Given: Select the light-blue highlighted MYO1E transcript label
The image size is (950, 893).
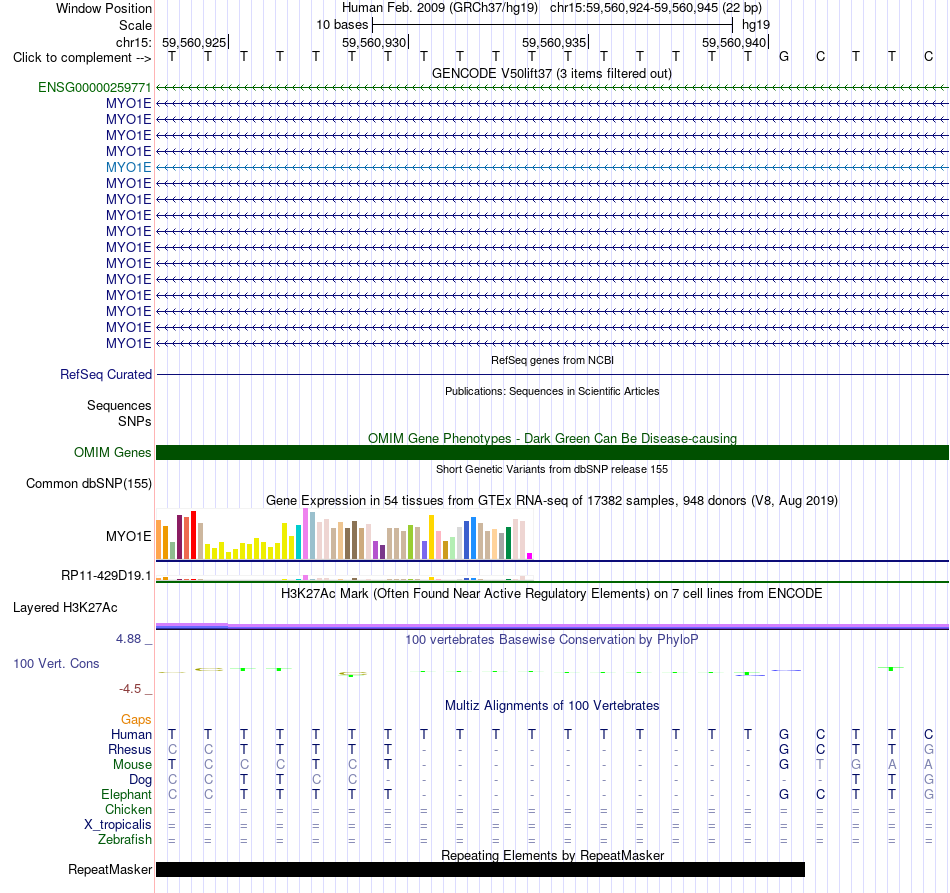Looking at the screenshot, I should (128, 167).
